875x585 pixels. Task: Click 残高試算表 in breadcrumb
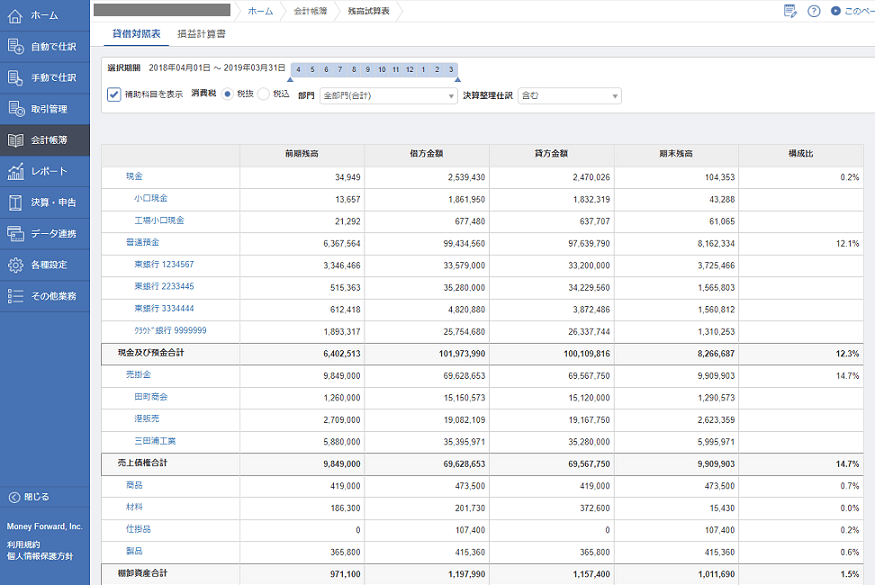click(x=368, y=11)
